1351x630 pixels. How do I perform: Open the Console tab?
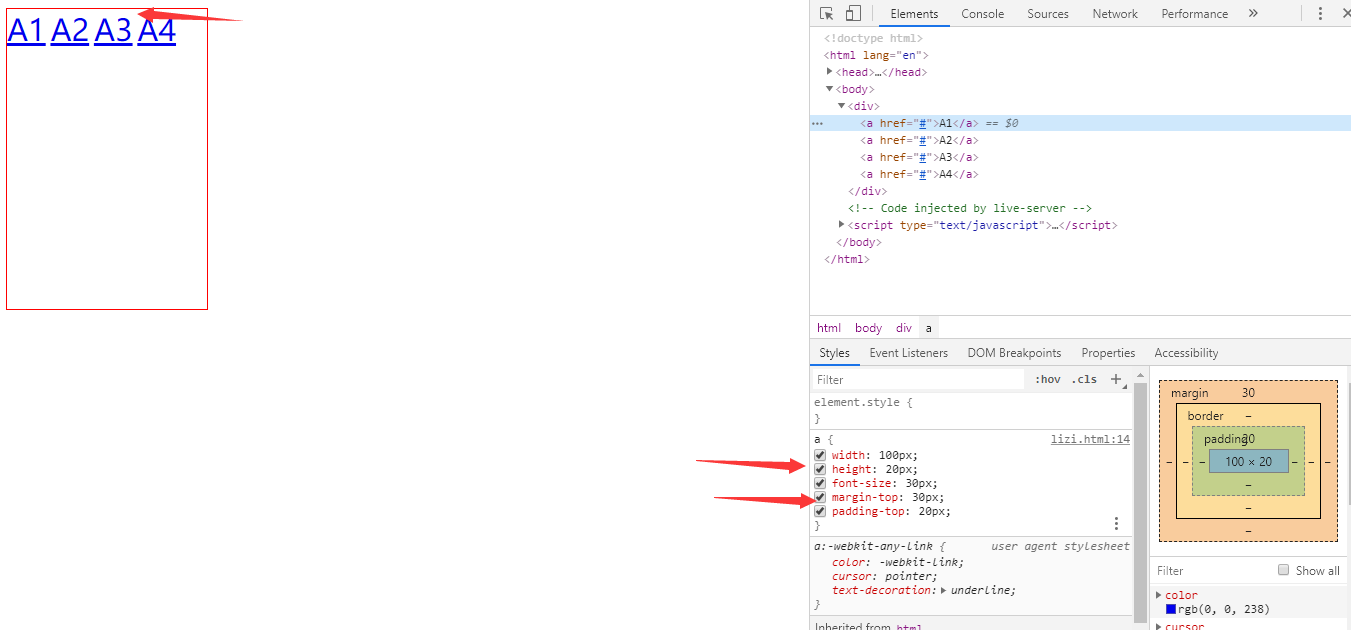(x=983, y=13)
